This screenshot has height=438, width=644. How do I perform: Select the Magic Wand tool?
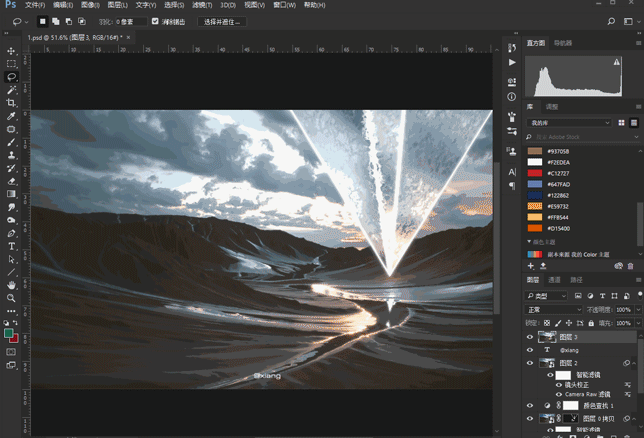(11, 90)
